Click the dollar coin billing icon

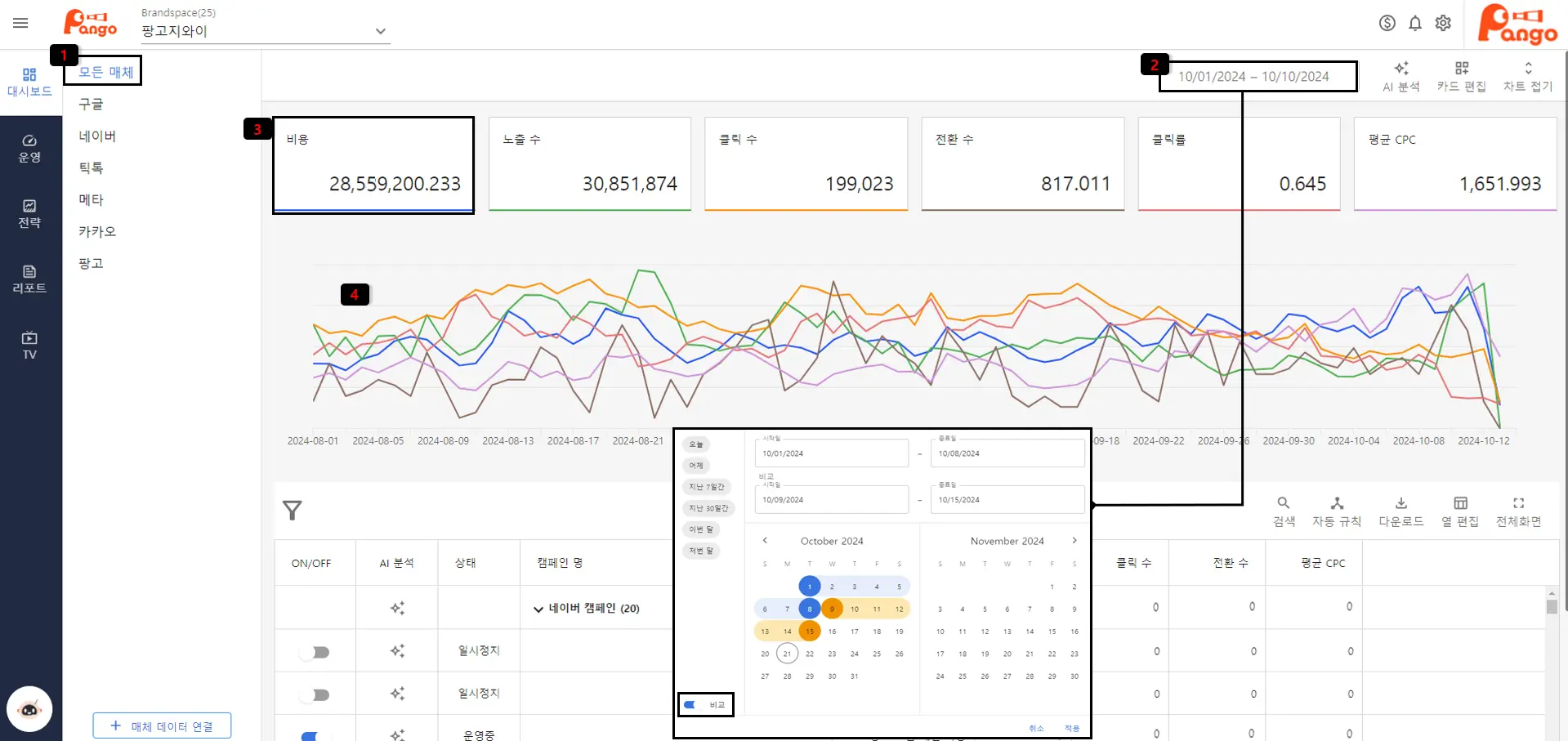tap(1387, 23)
